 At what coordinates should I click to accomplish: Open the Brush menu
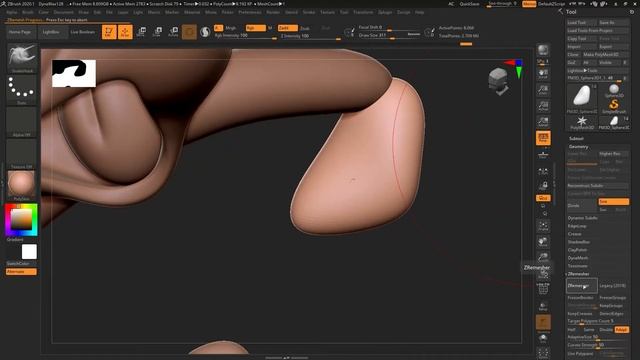(28, 12)
